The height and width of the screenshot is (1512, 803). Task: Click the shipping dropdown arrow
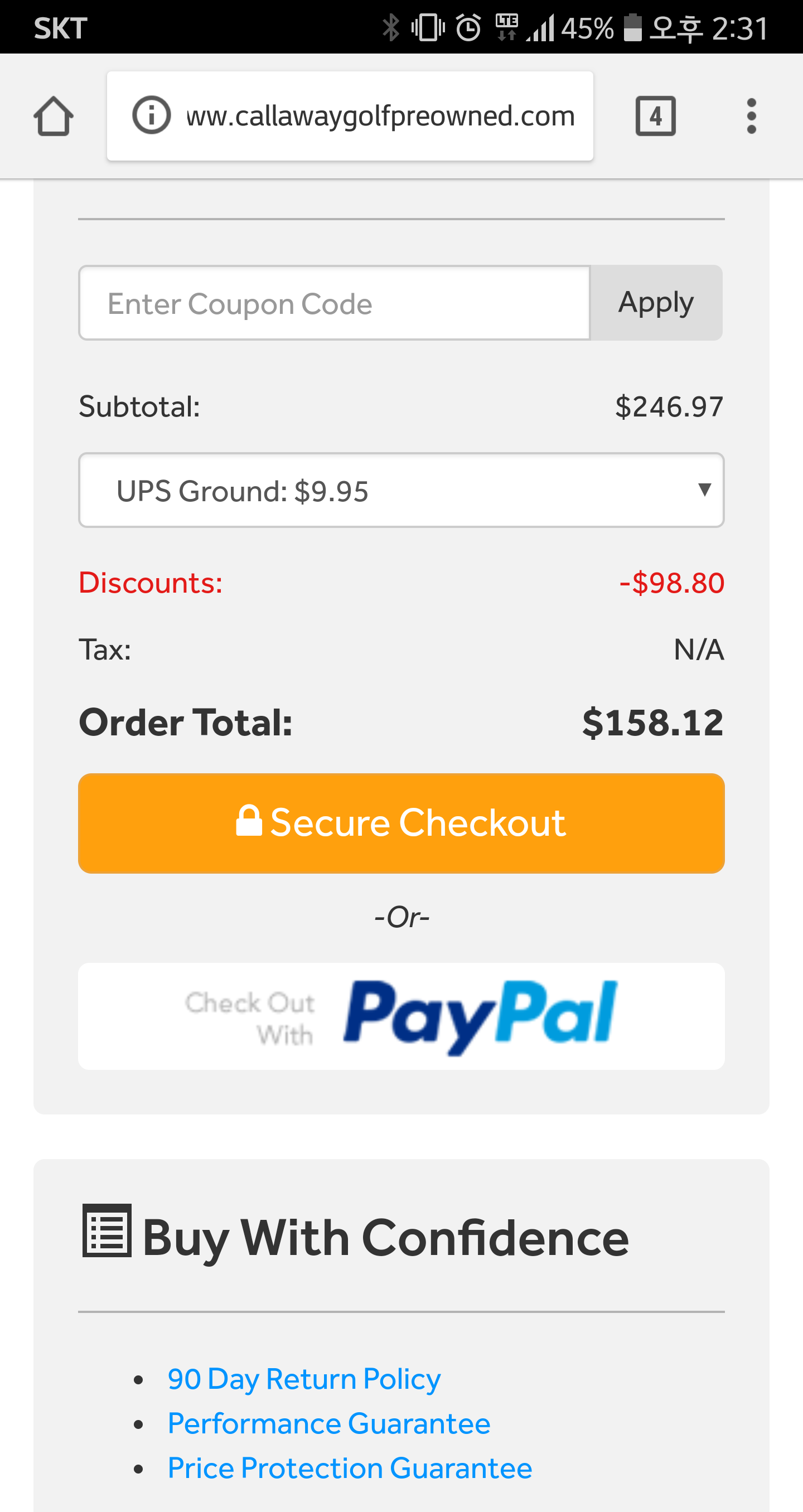coord(704,489)
